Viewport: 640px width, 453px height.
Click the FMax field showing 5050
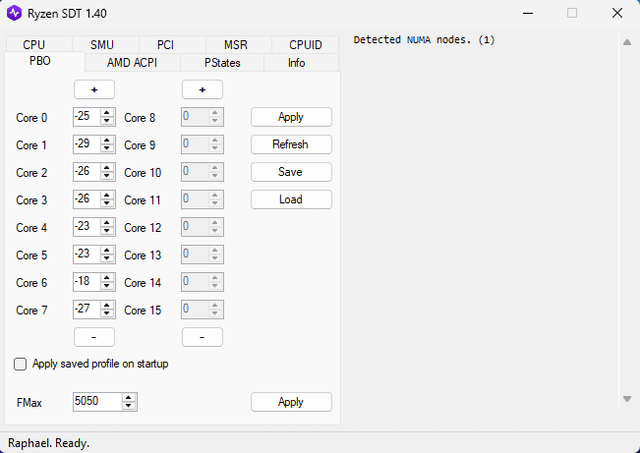point(98,402)
